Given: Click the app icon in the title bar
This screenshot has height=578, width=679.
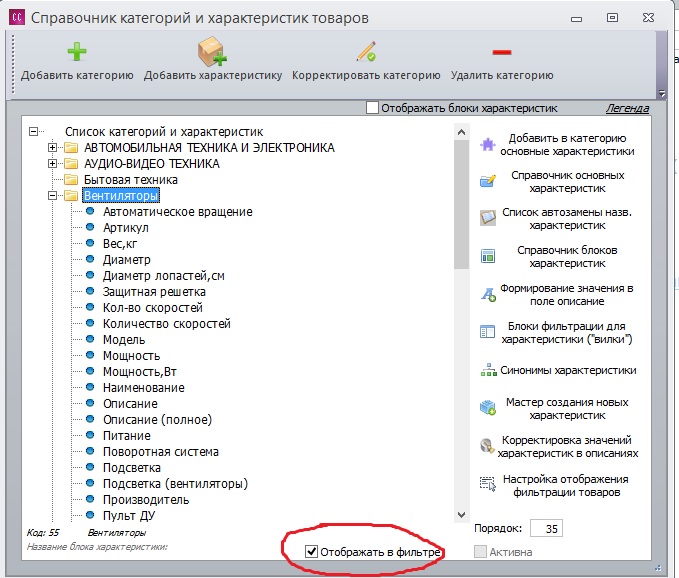Looking at the screenshot, I should [x=16, y=17].
